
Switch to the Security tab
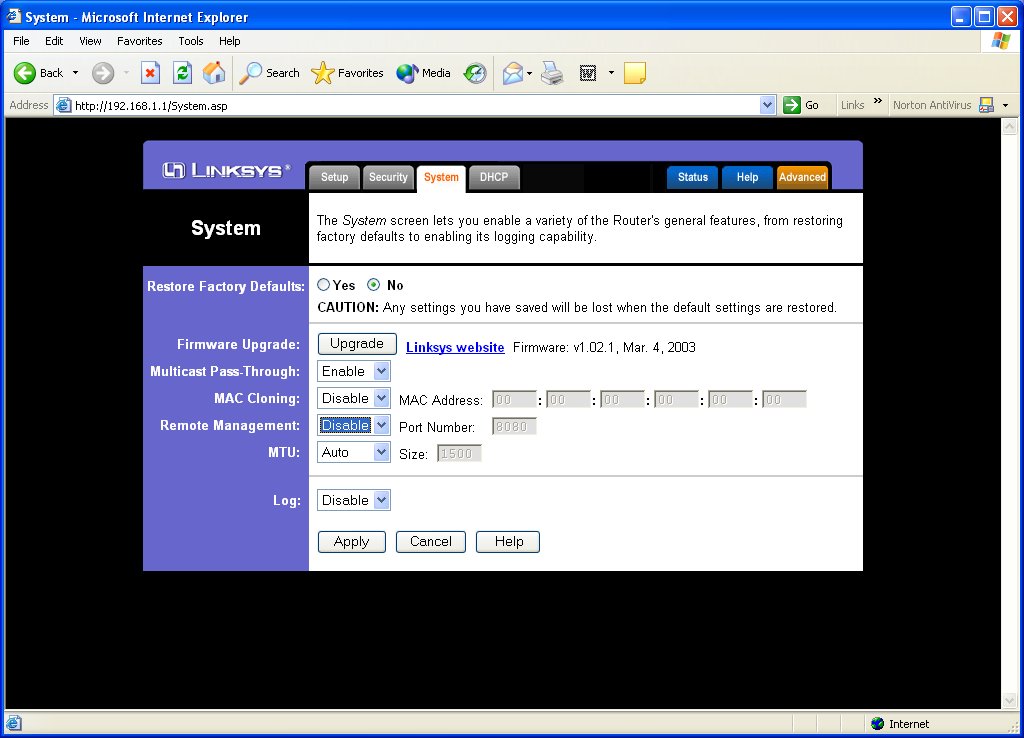pos(388,177)
